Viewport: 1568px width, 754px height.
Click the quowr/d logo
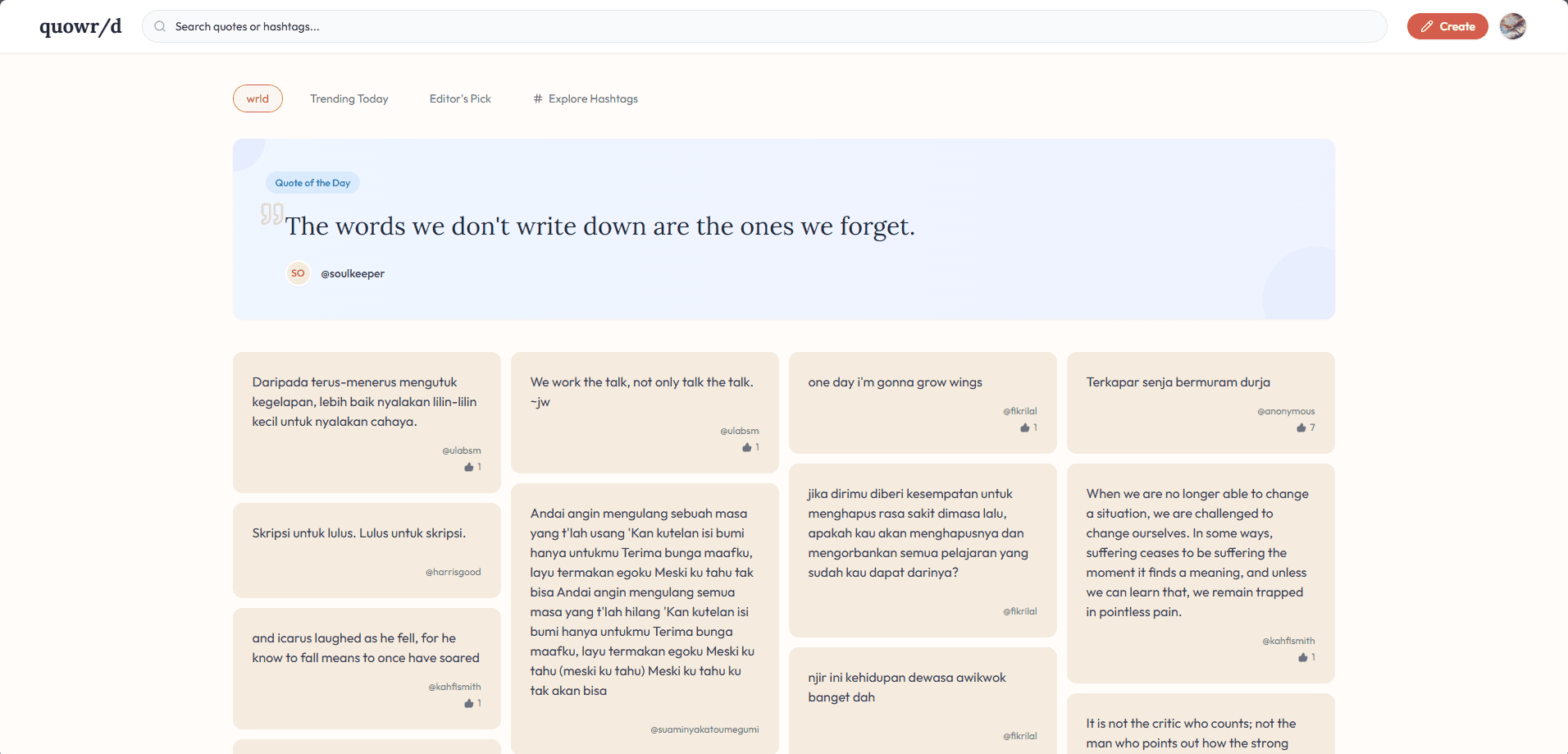click(x=80, y=26)
